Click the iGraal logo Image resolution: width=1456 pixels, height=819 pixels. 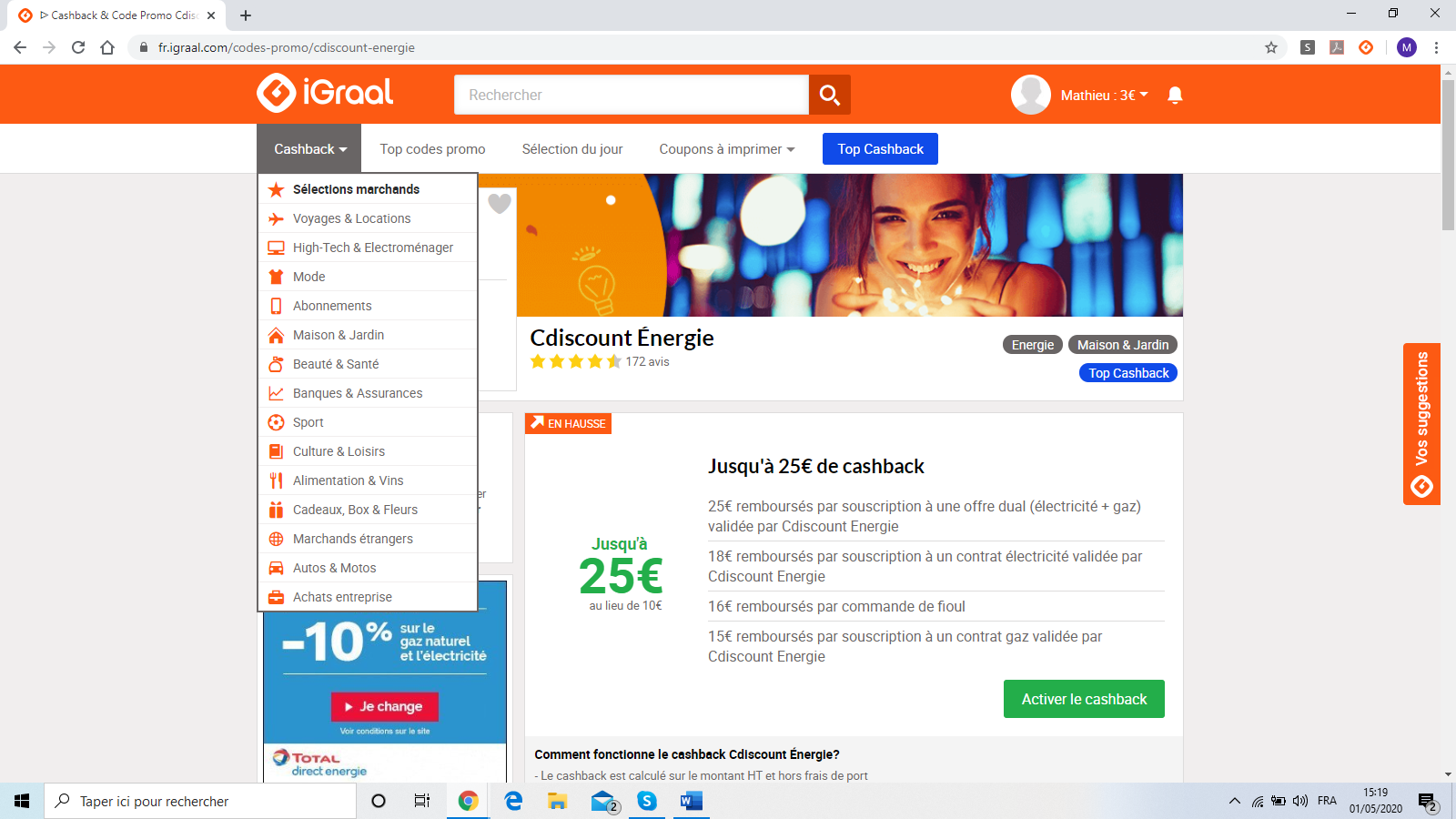point(325,93)
